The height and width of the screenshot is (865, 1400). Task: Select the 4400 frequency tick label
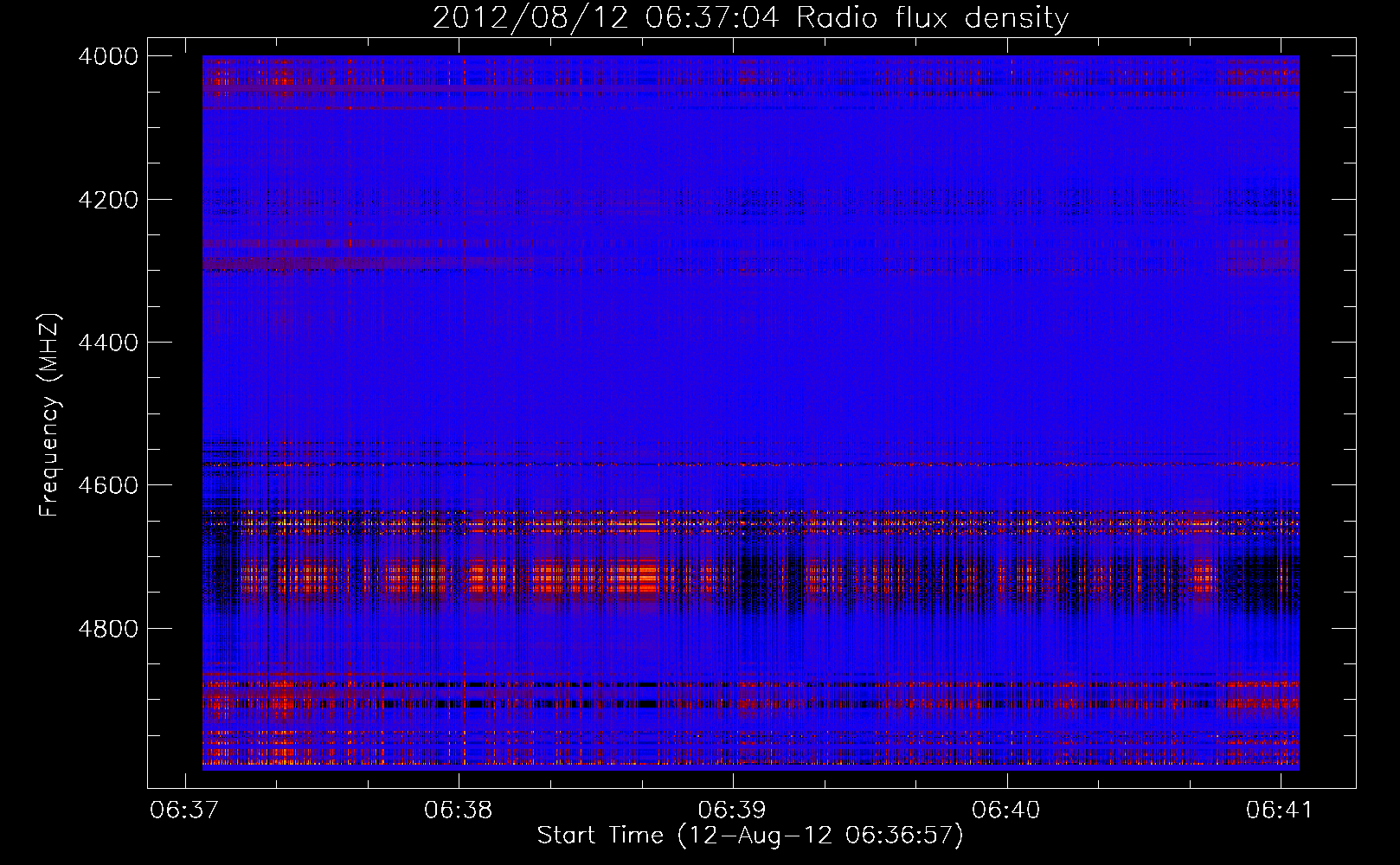tap(108, 343)
